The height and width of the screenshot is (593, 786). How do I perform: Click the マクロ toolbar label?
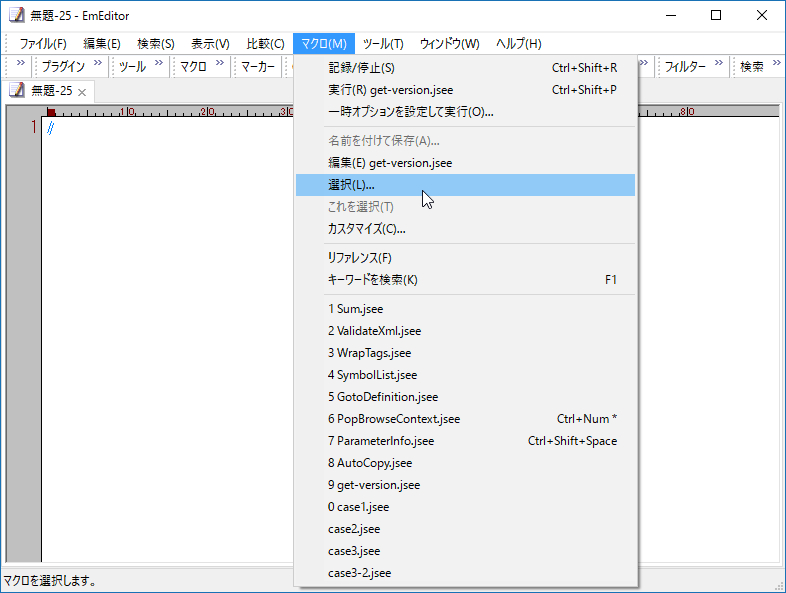193,67
